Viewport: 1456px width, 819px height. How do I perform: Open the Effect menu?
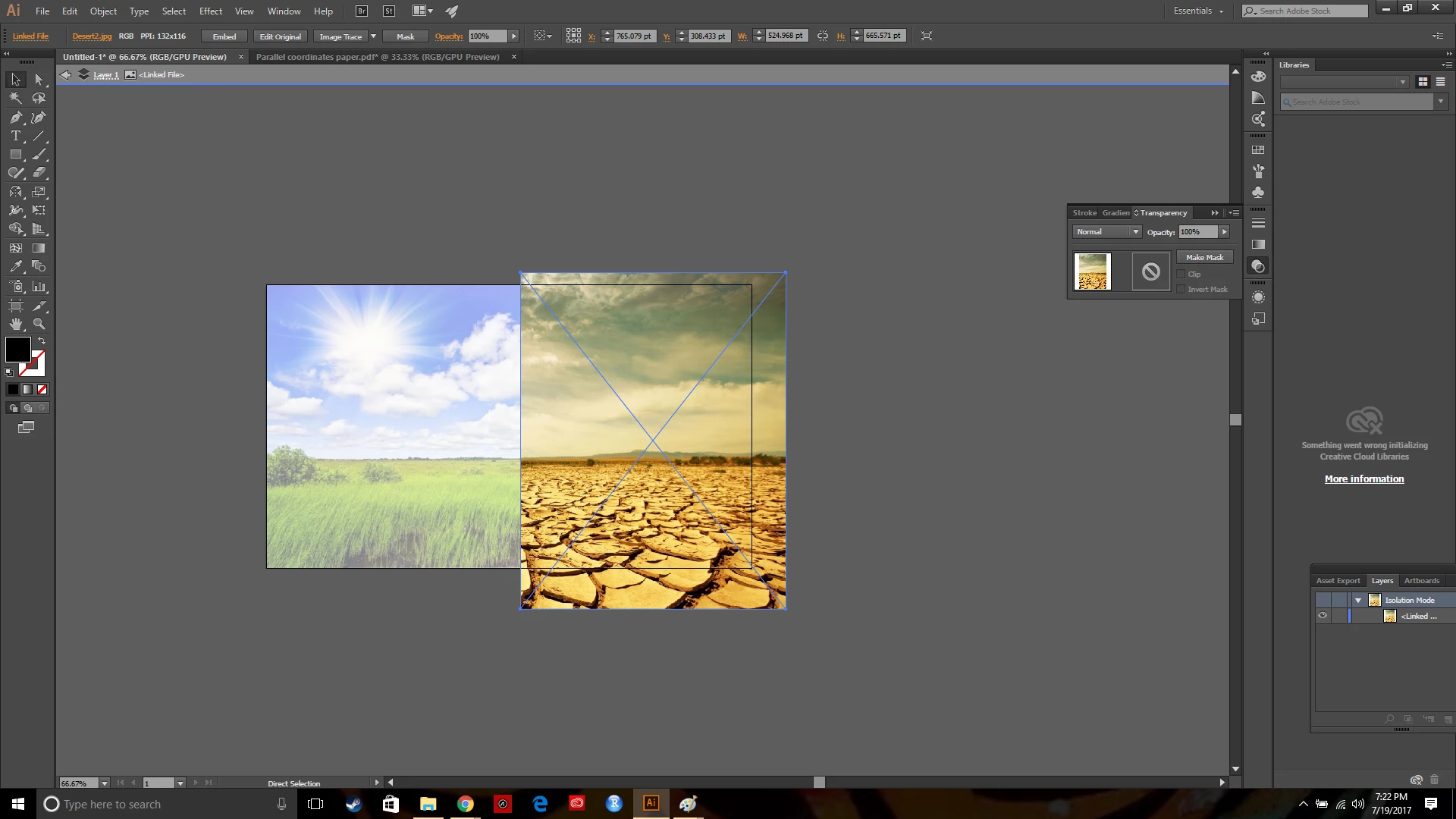[x=211, y=11]
